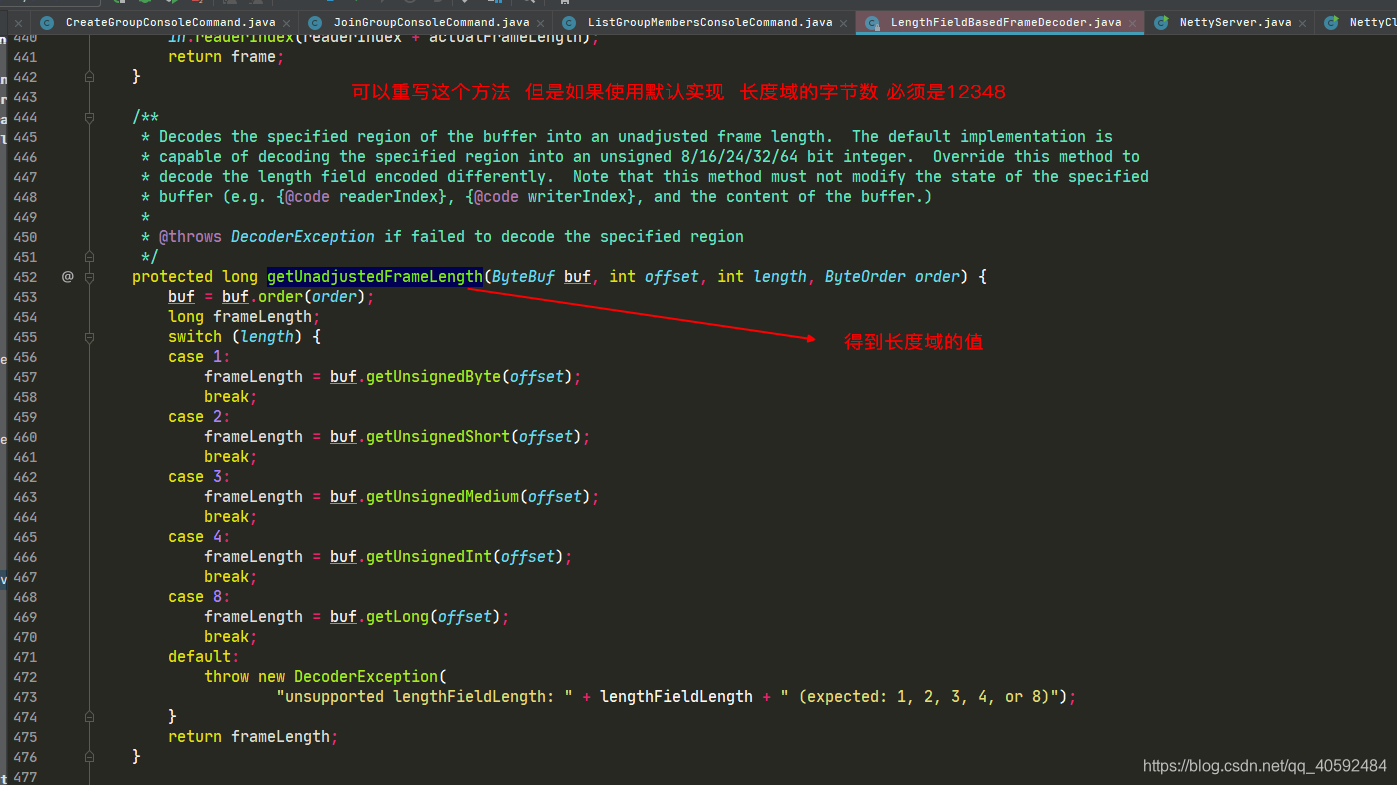Screen dimensions: 1397x785
Task: Click line number 476 in the gutter
Action: 25,757
